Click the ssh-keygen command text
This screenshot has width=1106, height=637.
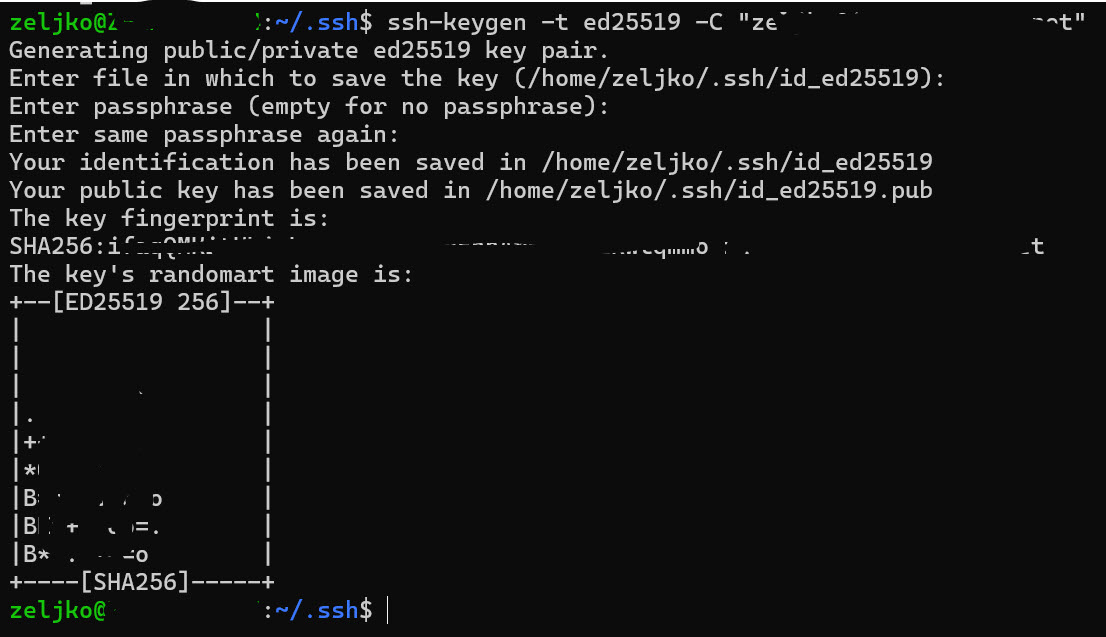(456, 23)
